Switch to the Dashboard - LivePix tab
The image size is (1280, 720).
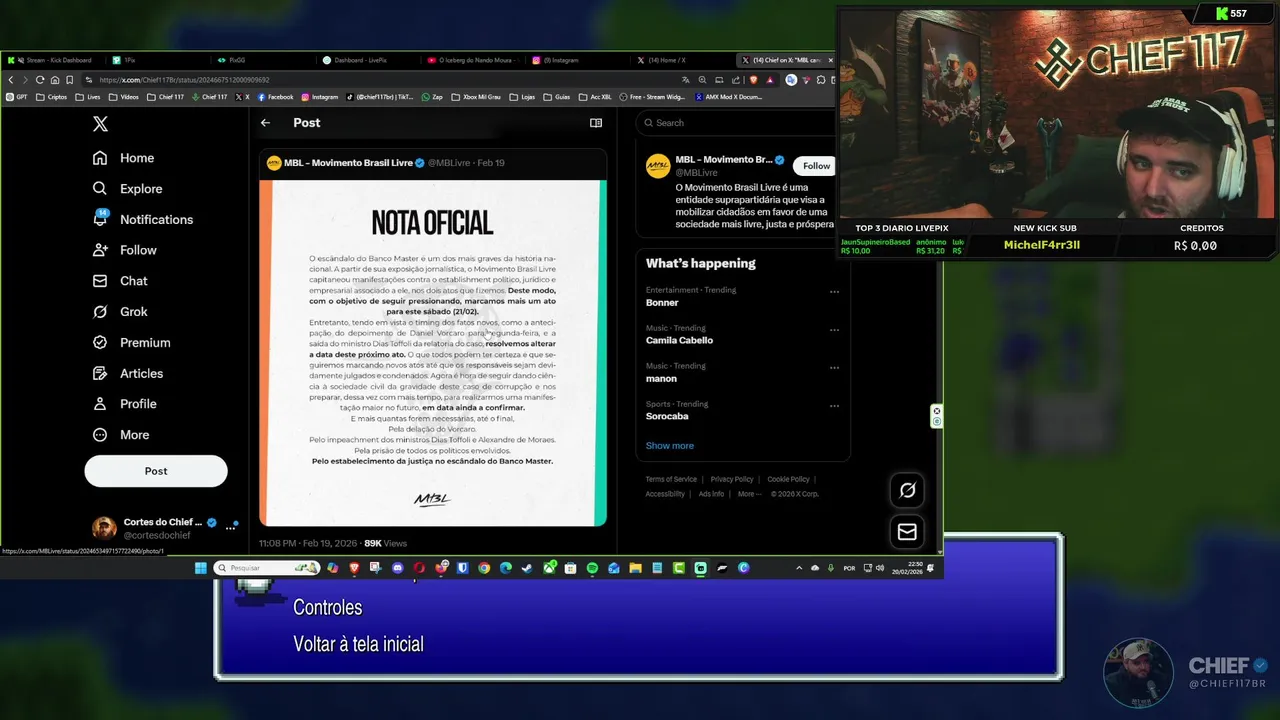click(x=365, y=60)
